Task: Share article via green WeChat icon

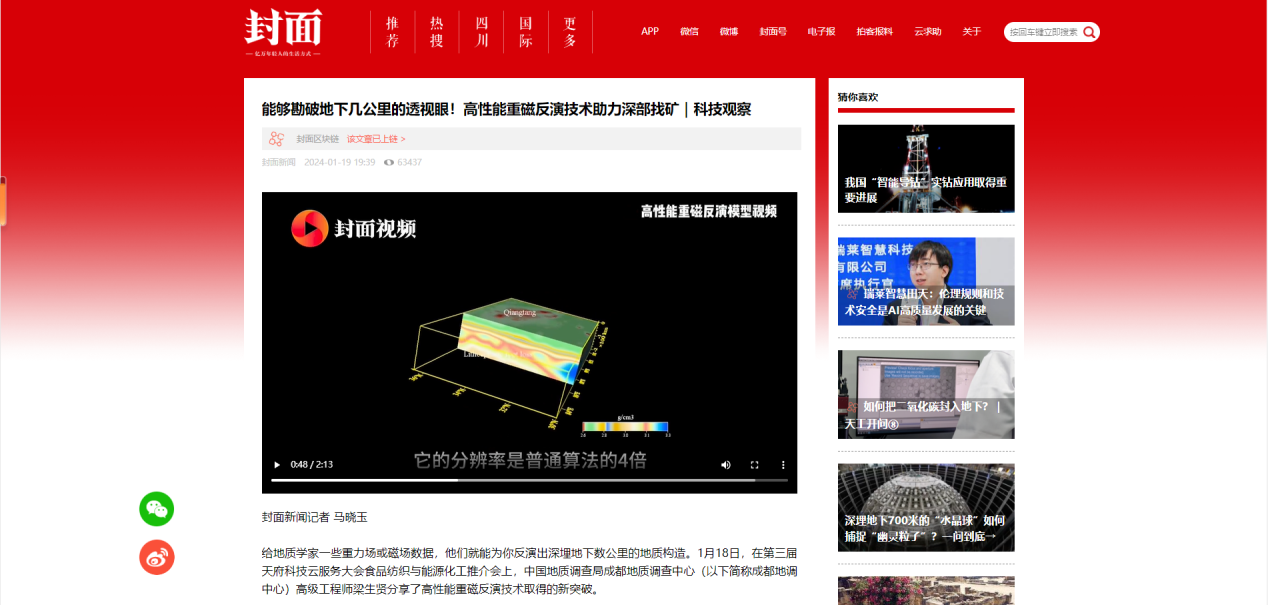Action: click(156, 509)
